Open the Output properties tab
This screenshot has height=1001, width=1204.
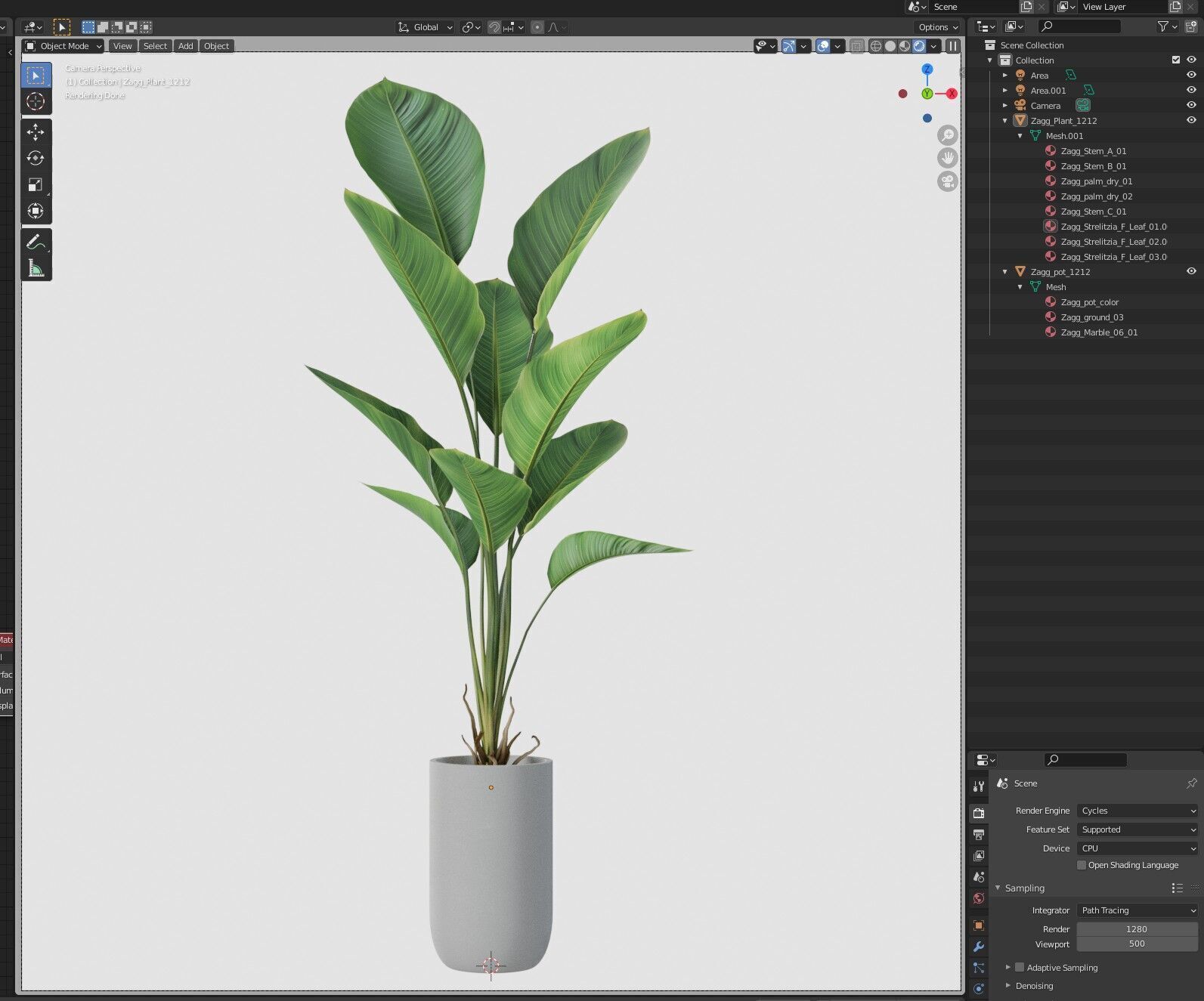pyautogui.click(x=979, y=834)
